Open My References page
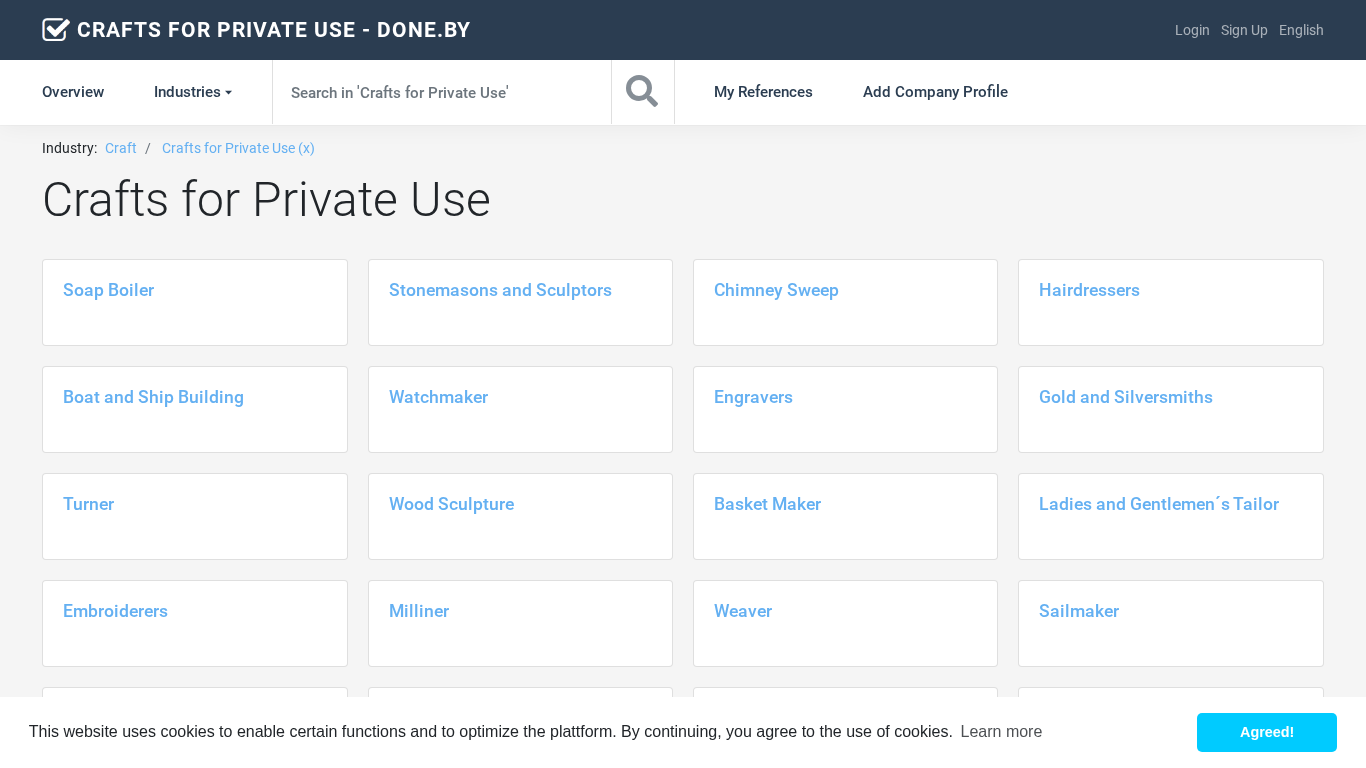Image resolution: width=1366 pixels, height=768 pixels. (763, 92)
